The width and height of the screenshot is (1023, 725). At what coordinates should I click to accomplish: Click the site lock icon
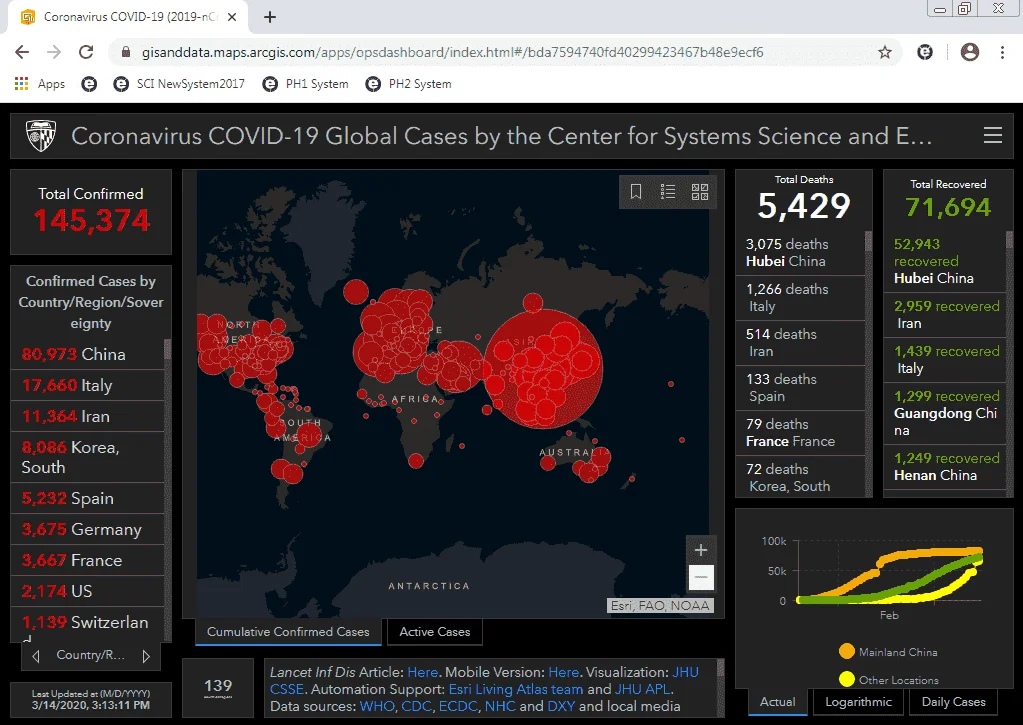(x=127, y=52)
